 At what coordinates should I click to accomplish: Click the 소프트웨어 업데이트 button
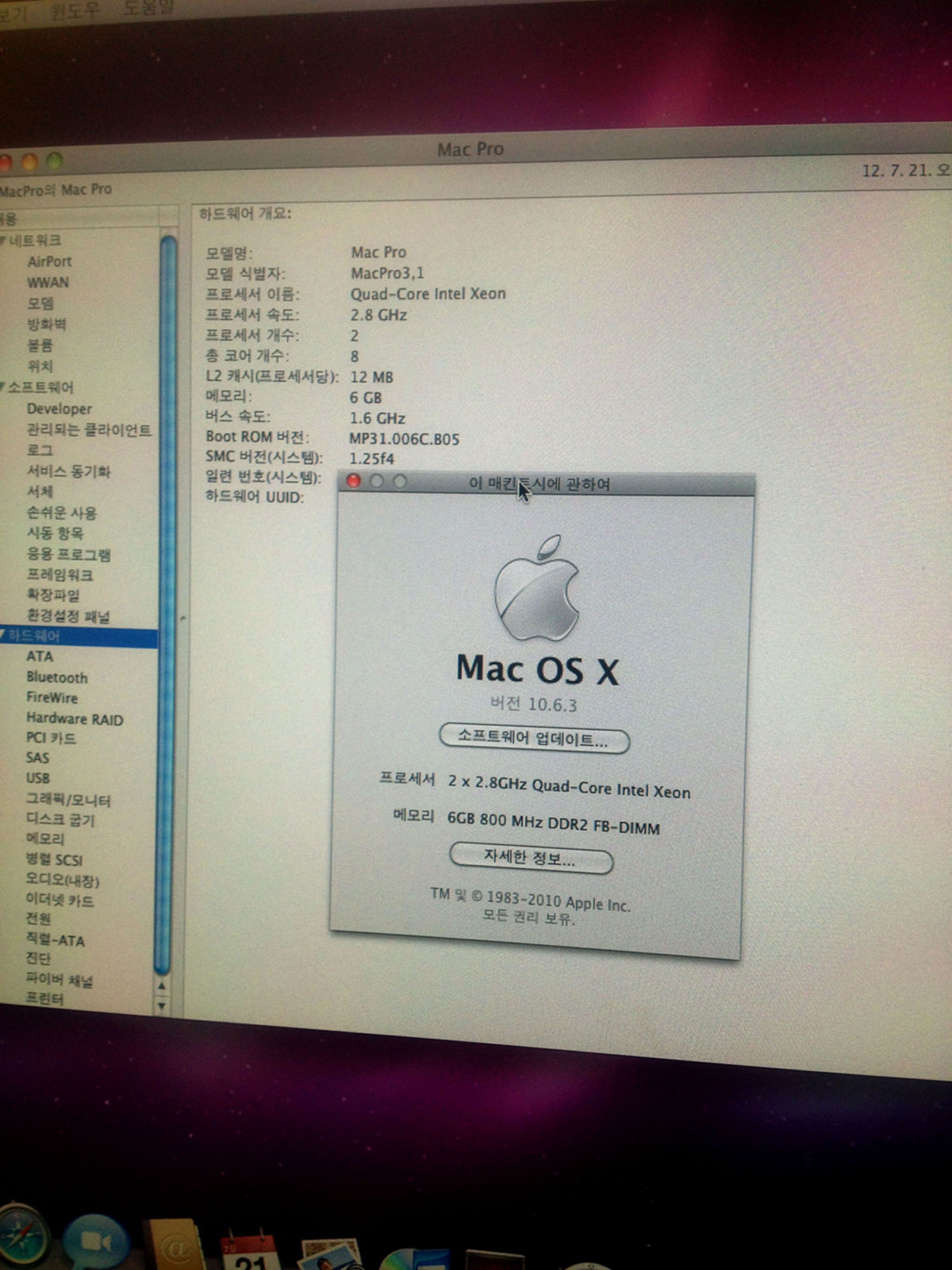tap(534, 740)
